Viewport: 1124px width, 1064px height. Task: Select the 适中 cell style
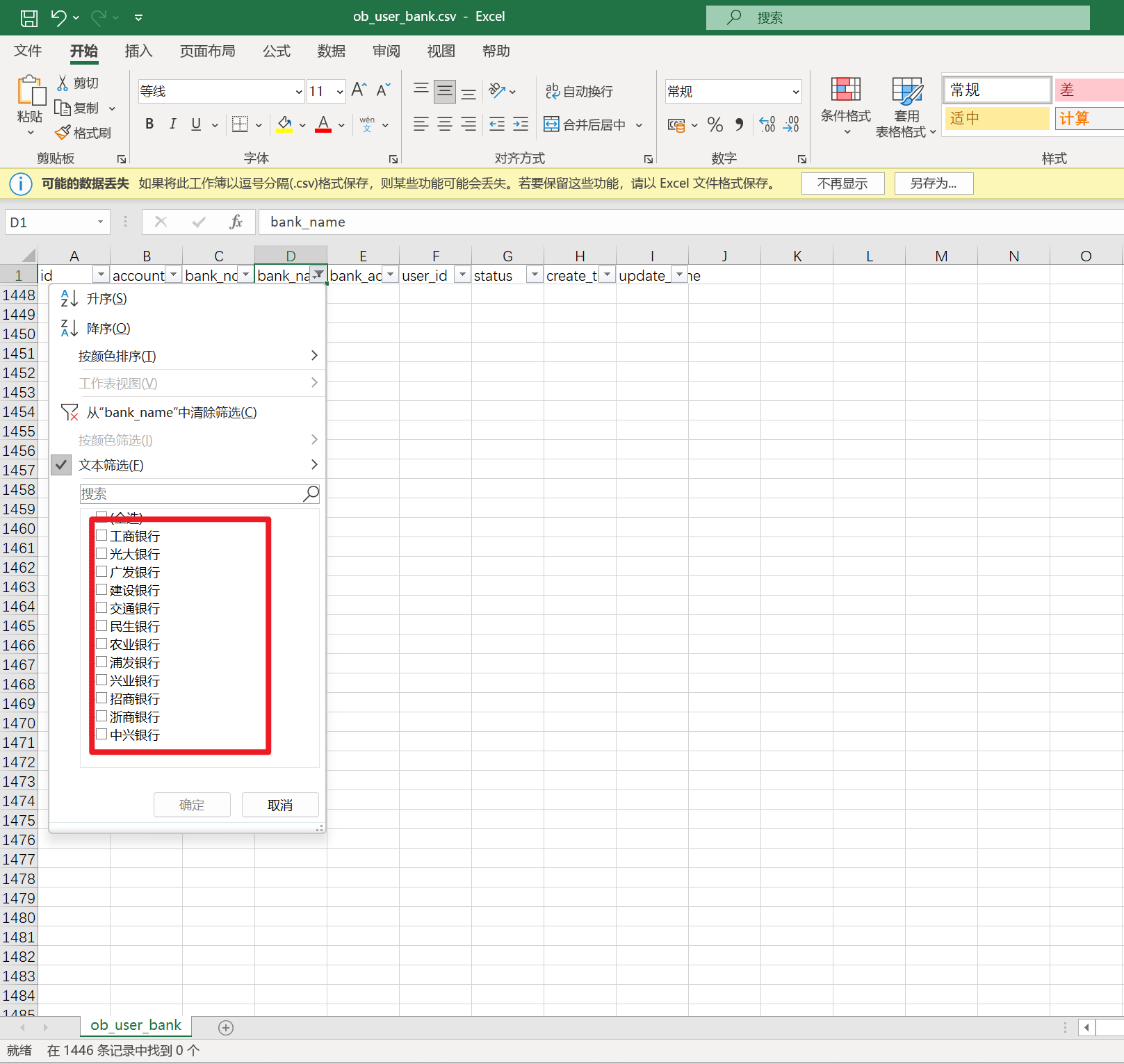pyautogui.click(x=996, y=118)
